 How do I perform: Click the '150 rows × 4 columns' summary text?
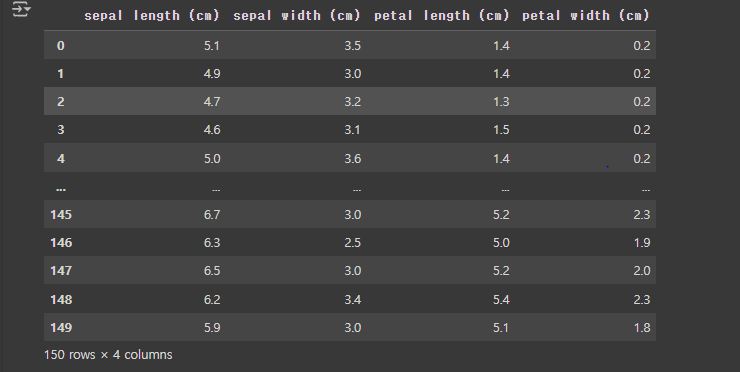(108, 355)
